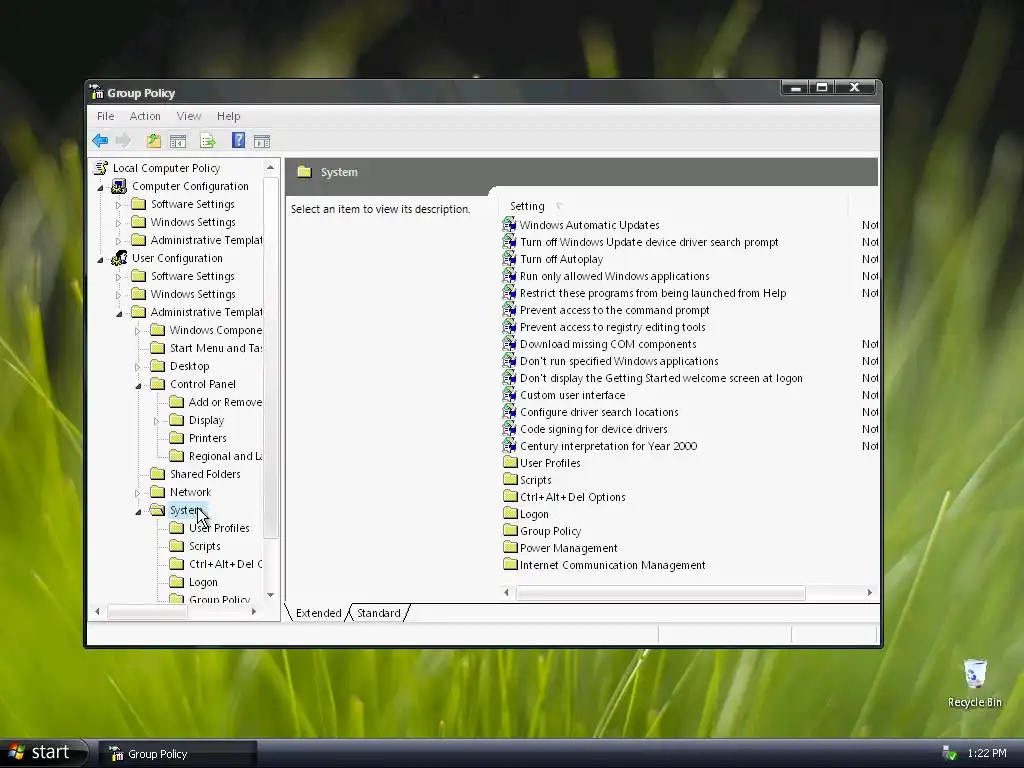Expand the Windows Components tree node
The image size is (1024, 768).
click(137, 331)
